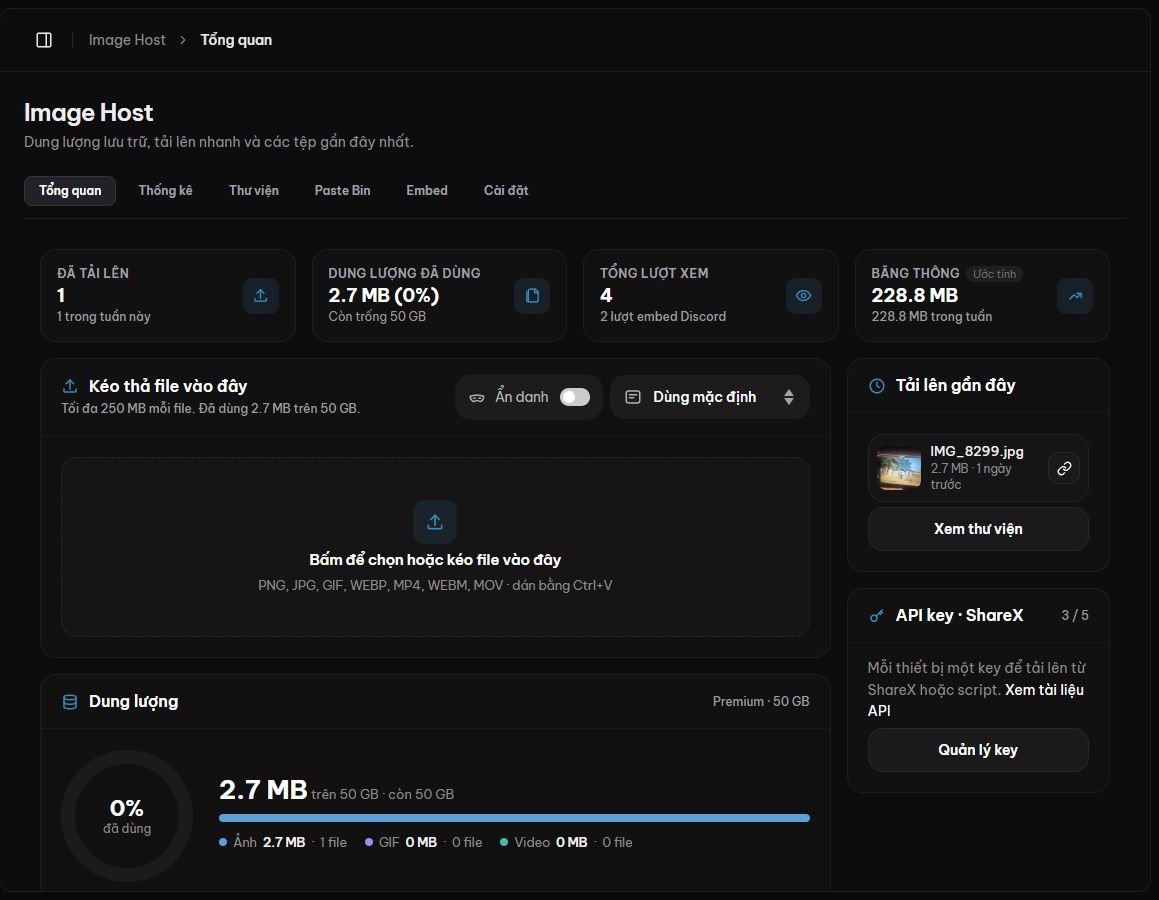The height and width of the screenshot is (900, 1159).
Task: Switch to the Thống kê tab
Action: pyautogui.click(x=166, y=191)
